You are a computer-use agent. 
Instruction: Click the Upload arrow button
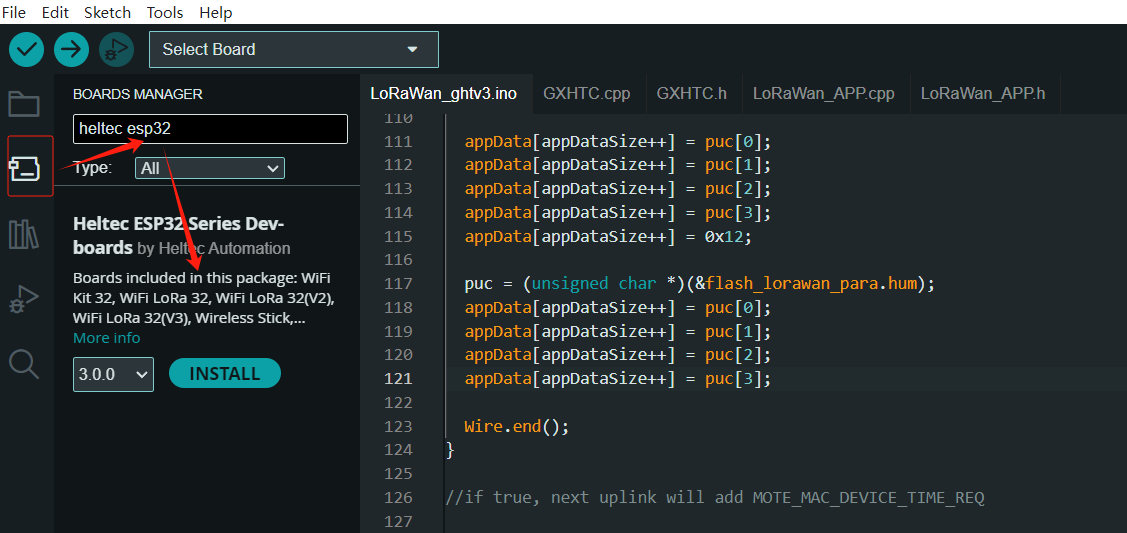click(x=71, y=49)
